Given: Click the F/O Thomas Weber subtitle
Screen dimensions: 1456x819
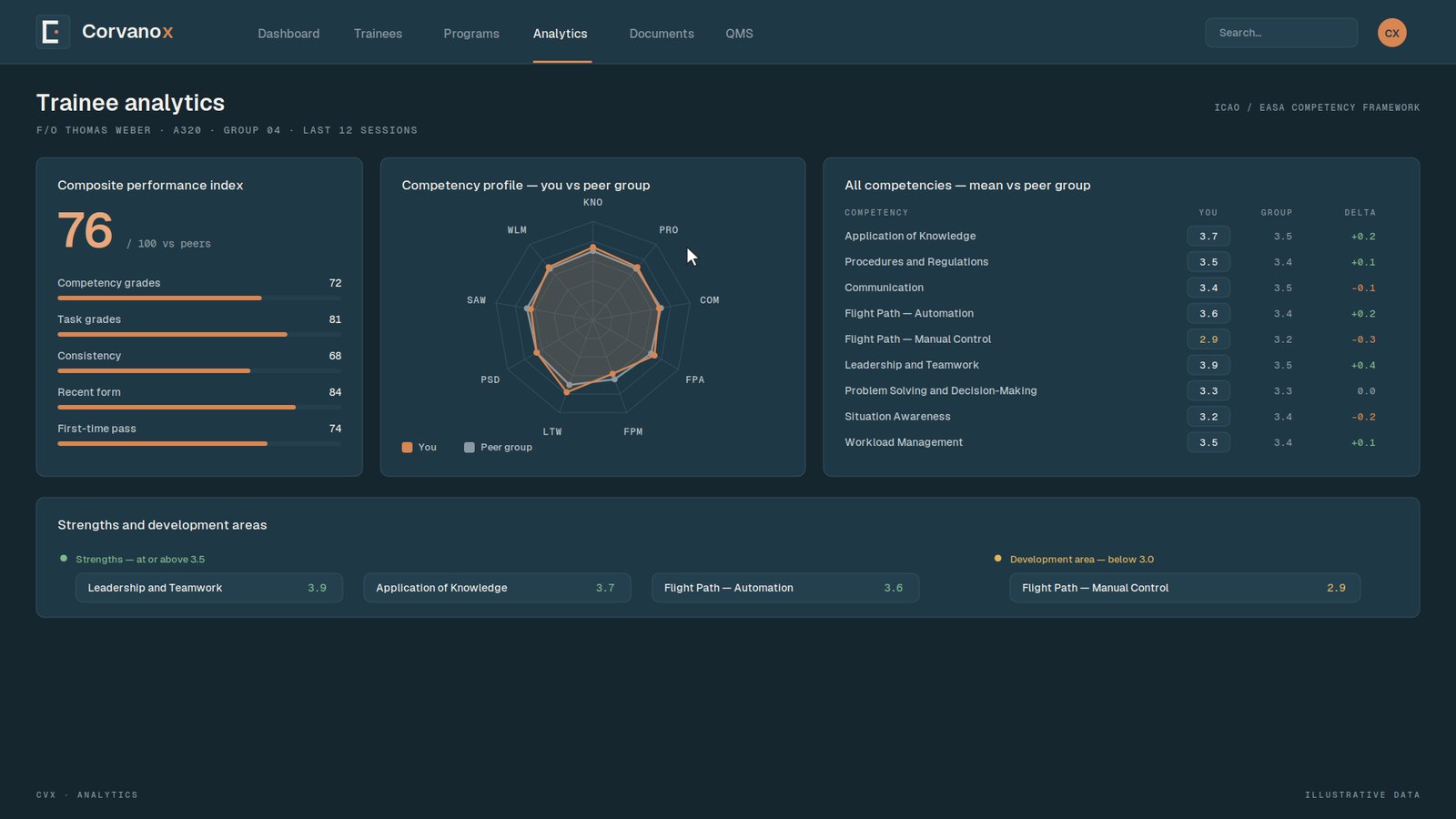Looking at the screenshot, I should pos(227,130).
